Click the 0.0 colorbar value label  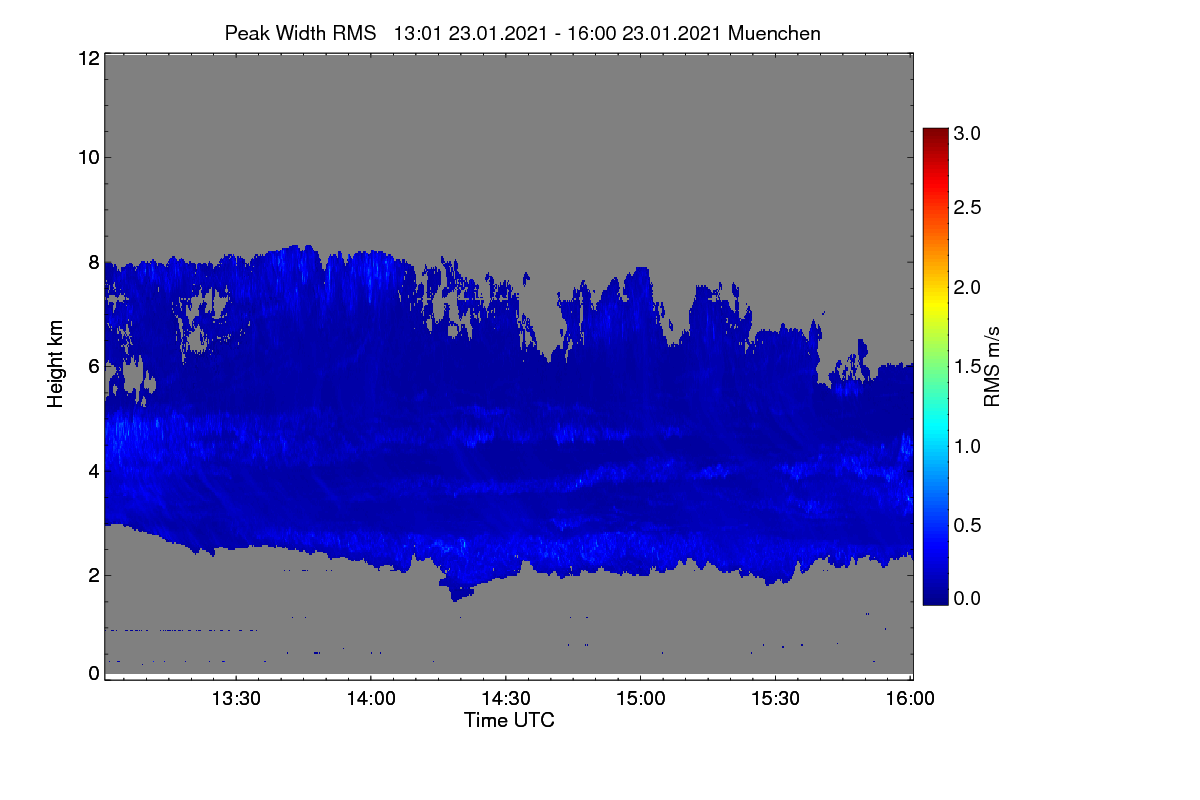[x=967, y=598]
